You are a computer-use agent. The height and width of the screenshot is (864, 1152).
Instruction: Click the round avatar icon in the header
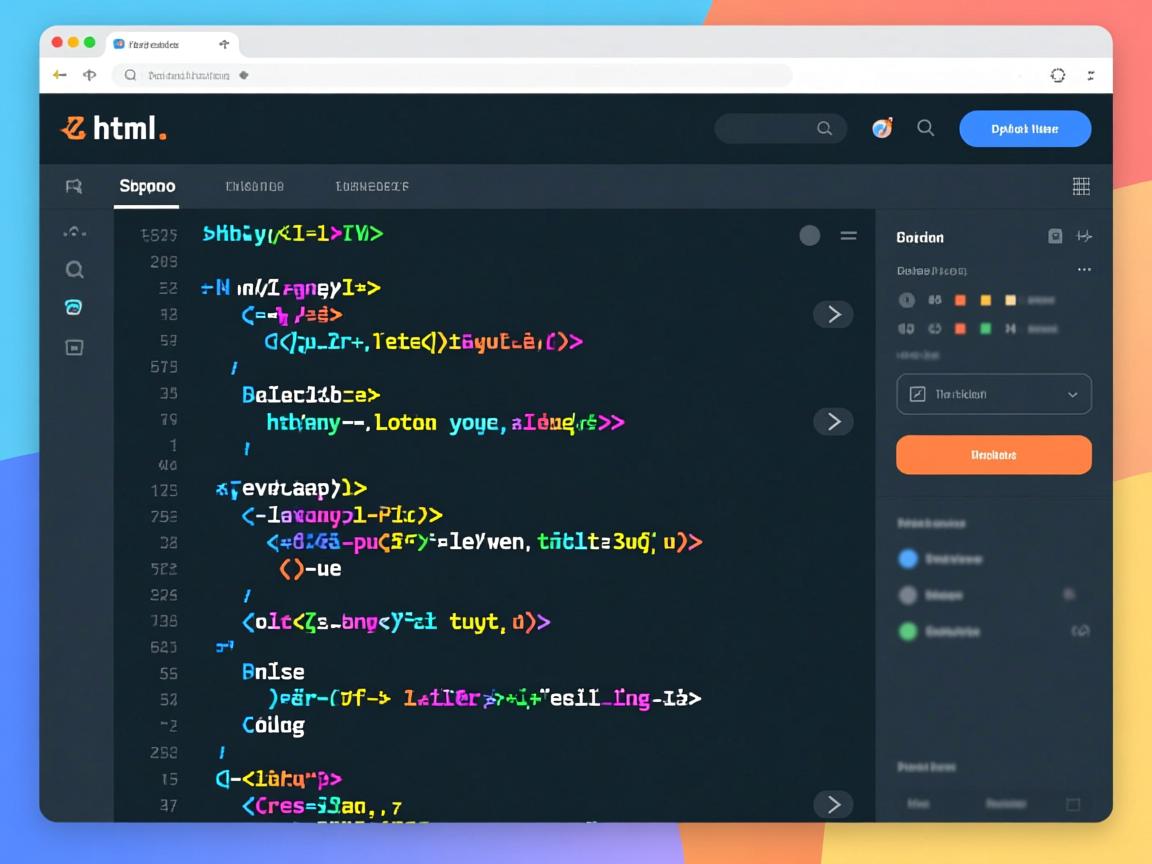882,128
